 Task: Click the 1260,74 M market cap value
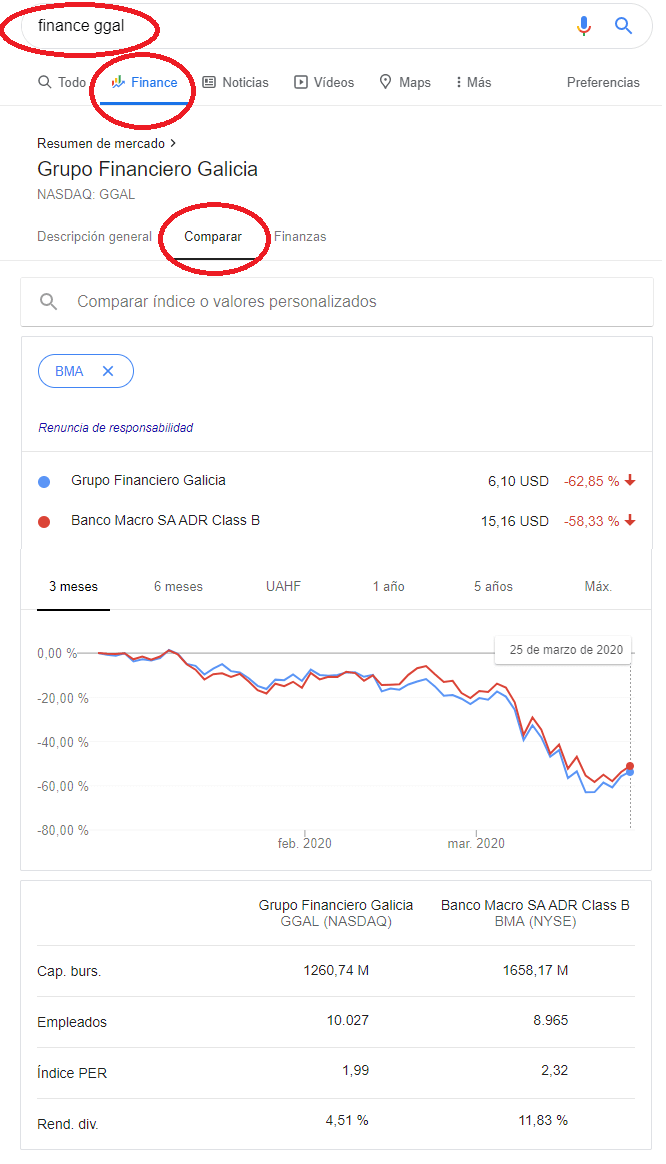click(336, 970)
